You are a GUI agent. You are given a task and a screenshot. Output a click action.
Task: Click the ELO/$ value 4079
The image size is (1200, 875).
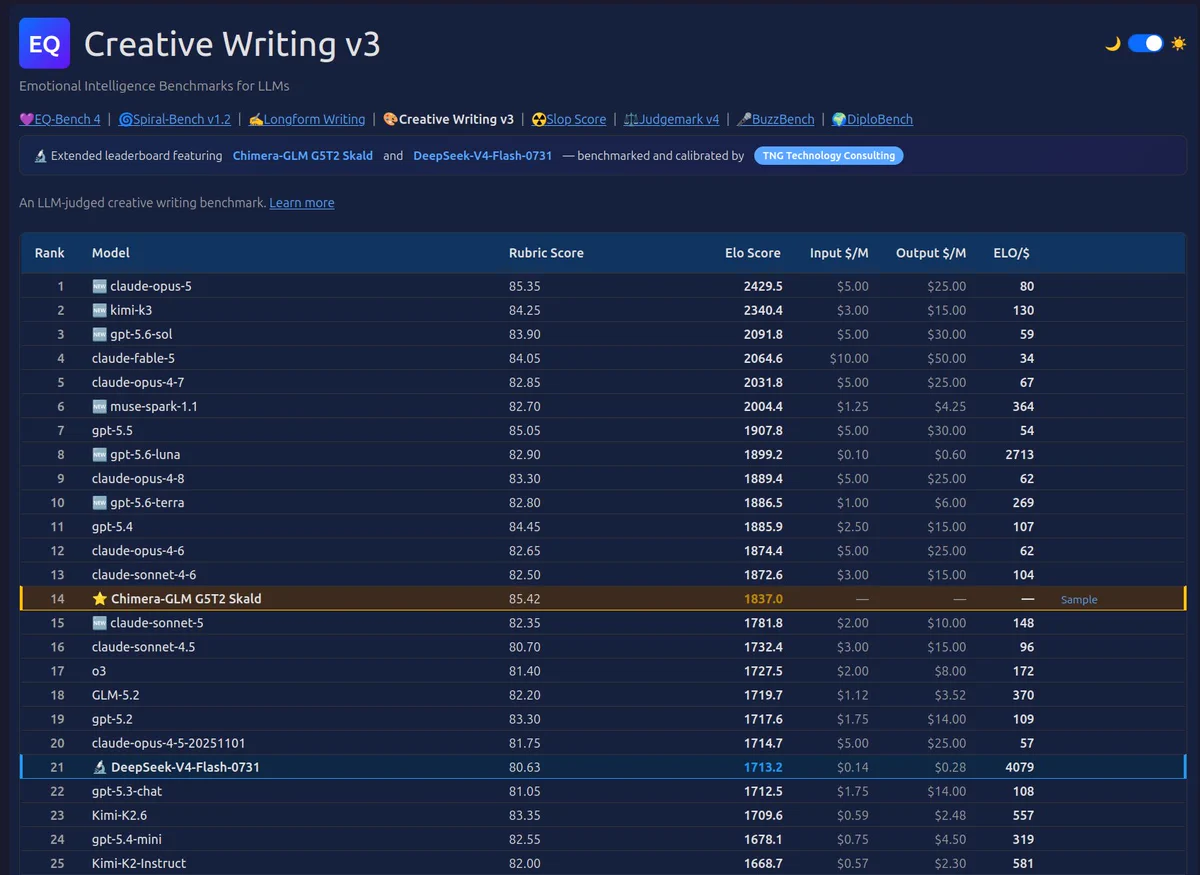click(x=1020, y=767)
